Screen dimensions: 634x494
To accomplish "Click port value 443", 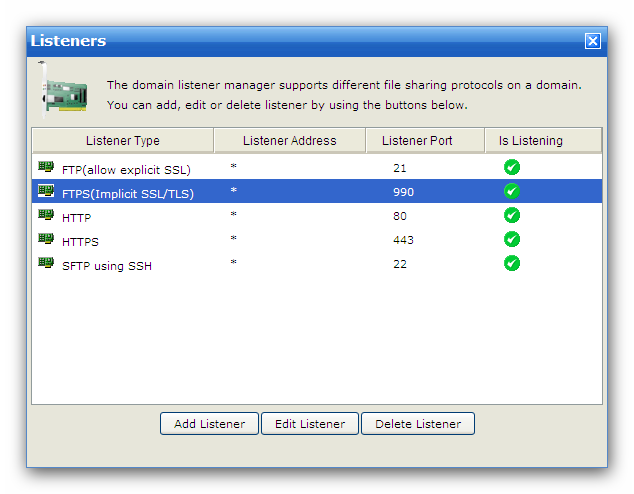I will 403,240.
